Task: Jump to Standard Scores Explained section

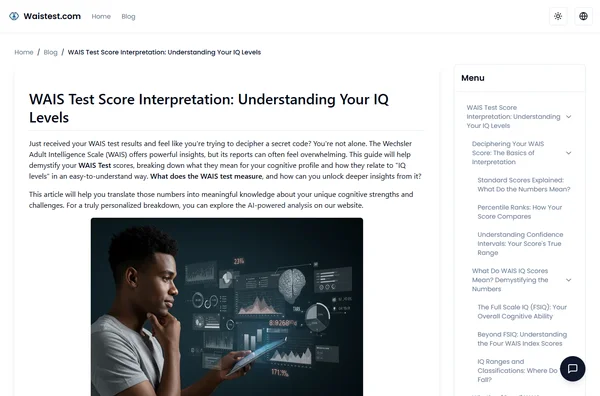Action: tap(524, 185)
